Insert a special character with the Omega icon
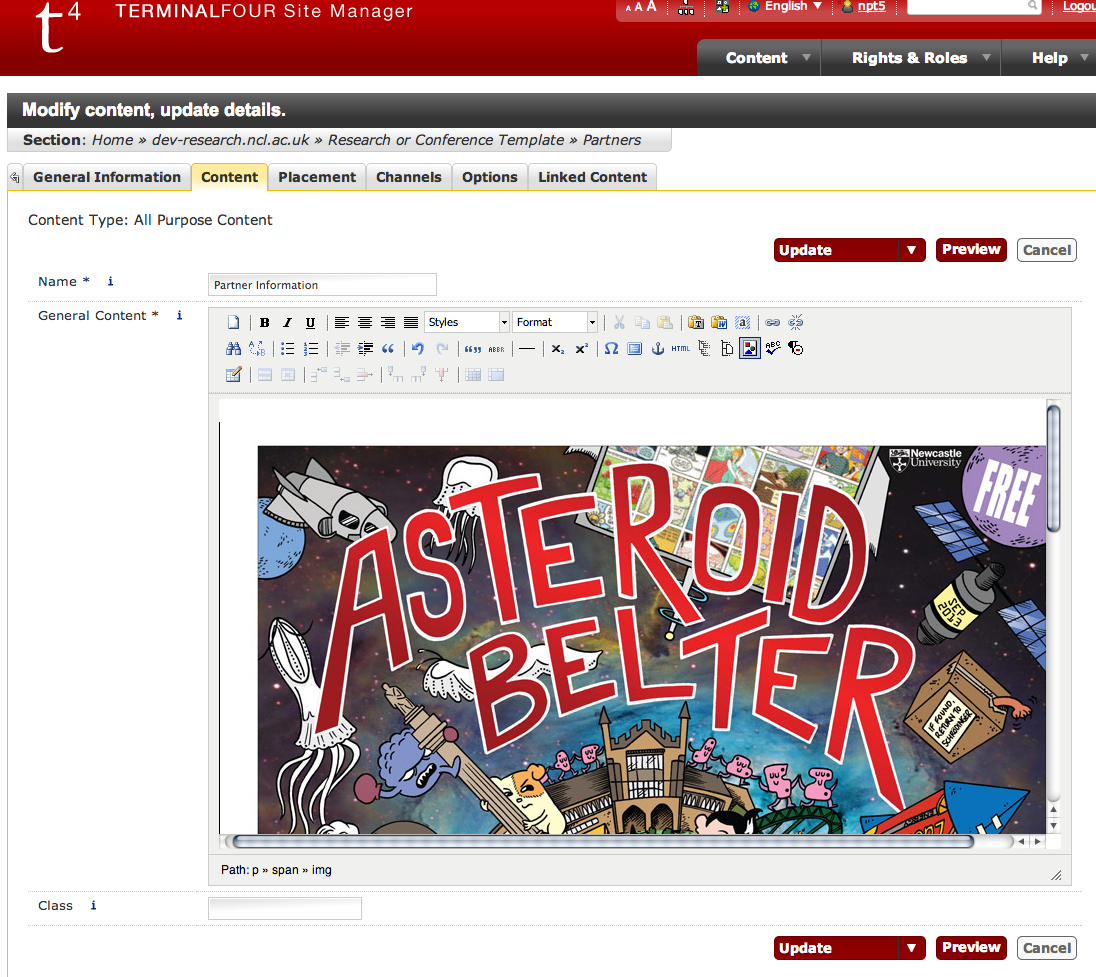Viewport: 1096px width, 977px height. 610,348
